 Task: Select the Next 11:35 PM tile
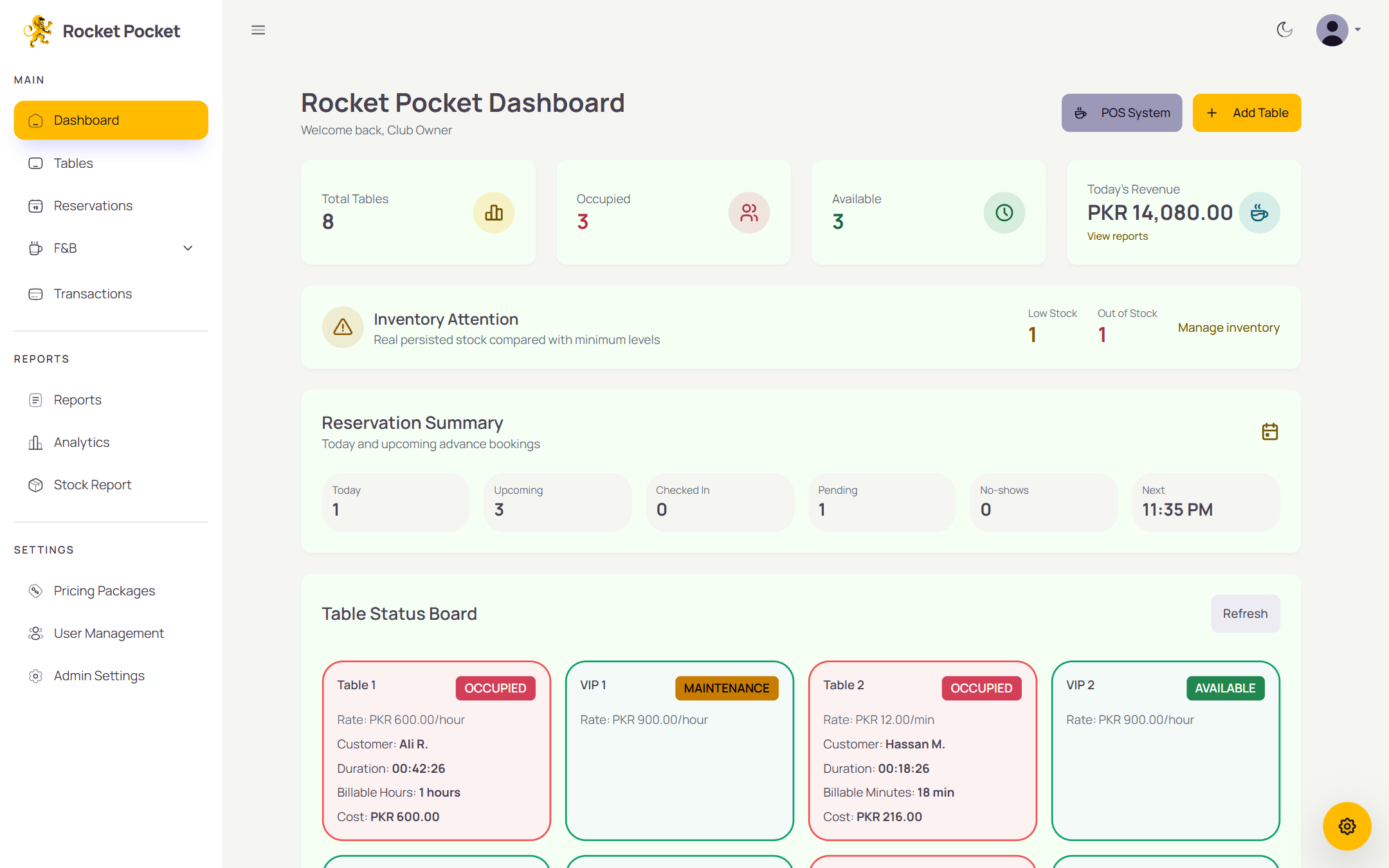[x=1206, y=502]
